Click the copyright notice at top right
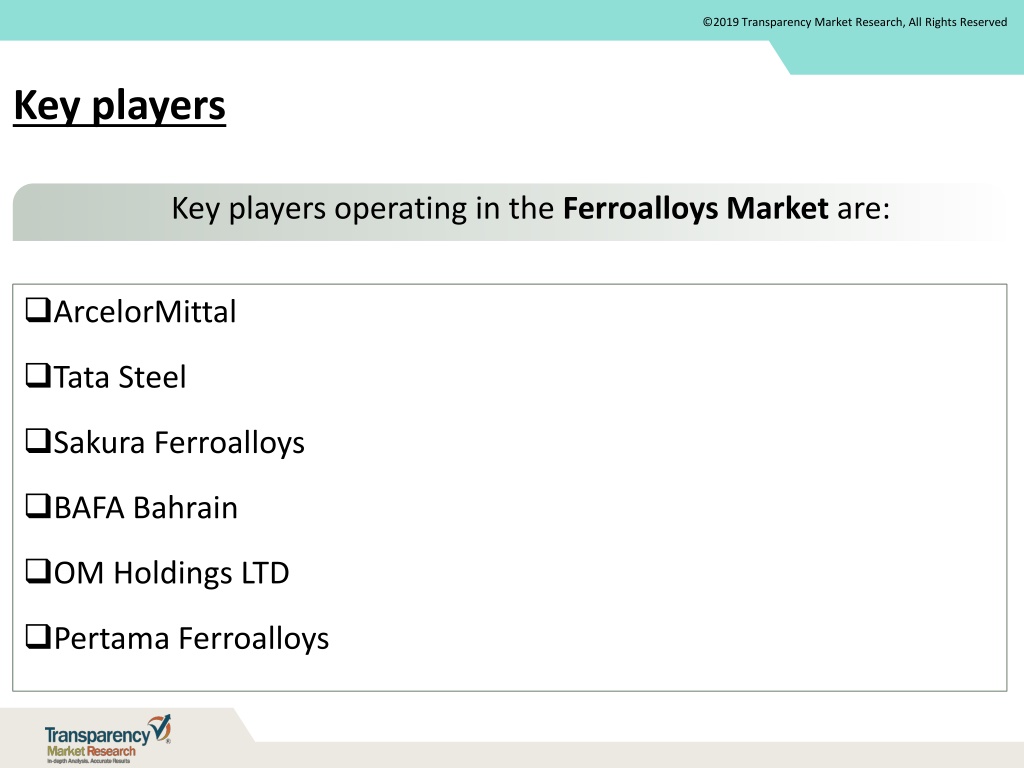This screenshot has width=1024, height=768. 855,22
